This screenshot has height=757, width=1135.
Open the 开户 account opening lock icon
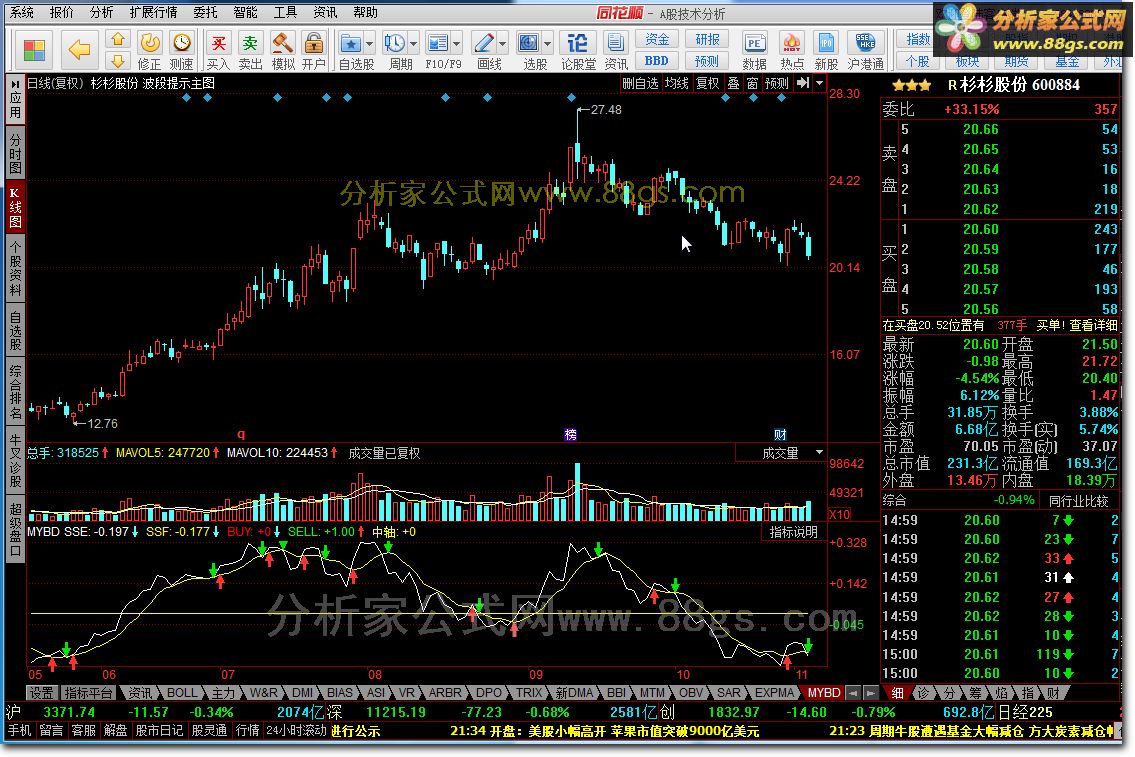tap(313, 51)
